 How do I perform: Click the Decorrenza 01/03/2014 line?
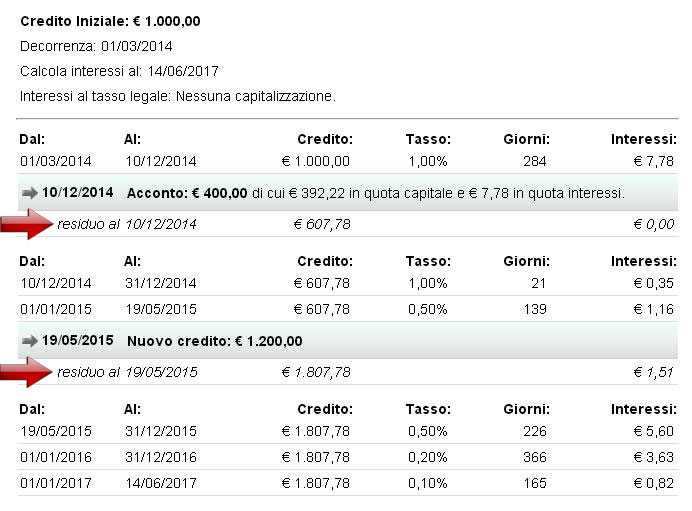tap(96, 46)
